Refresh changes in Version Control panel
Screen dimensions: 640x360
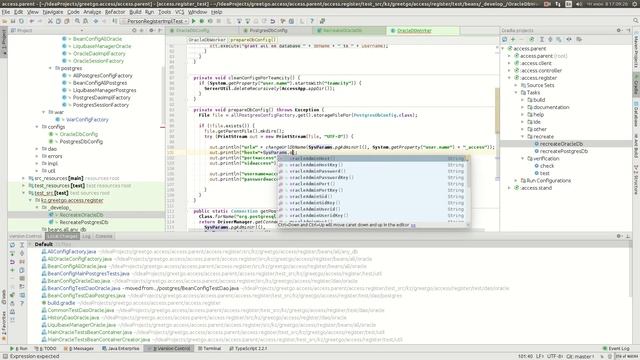12,245
